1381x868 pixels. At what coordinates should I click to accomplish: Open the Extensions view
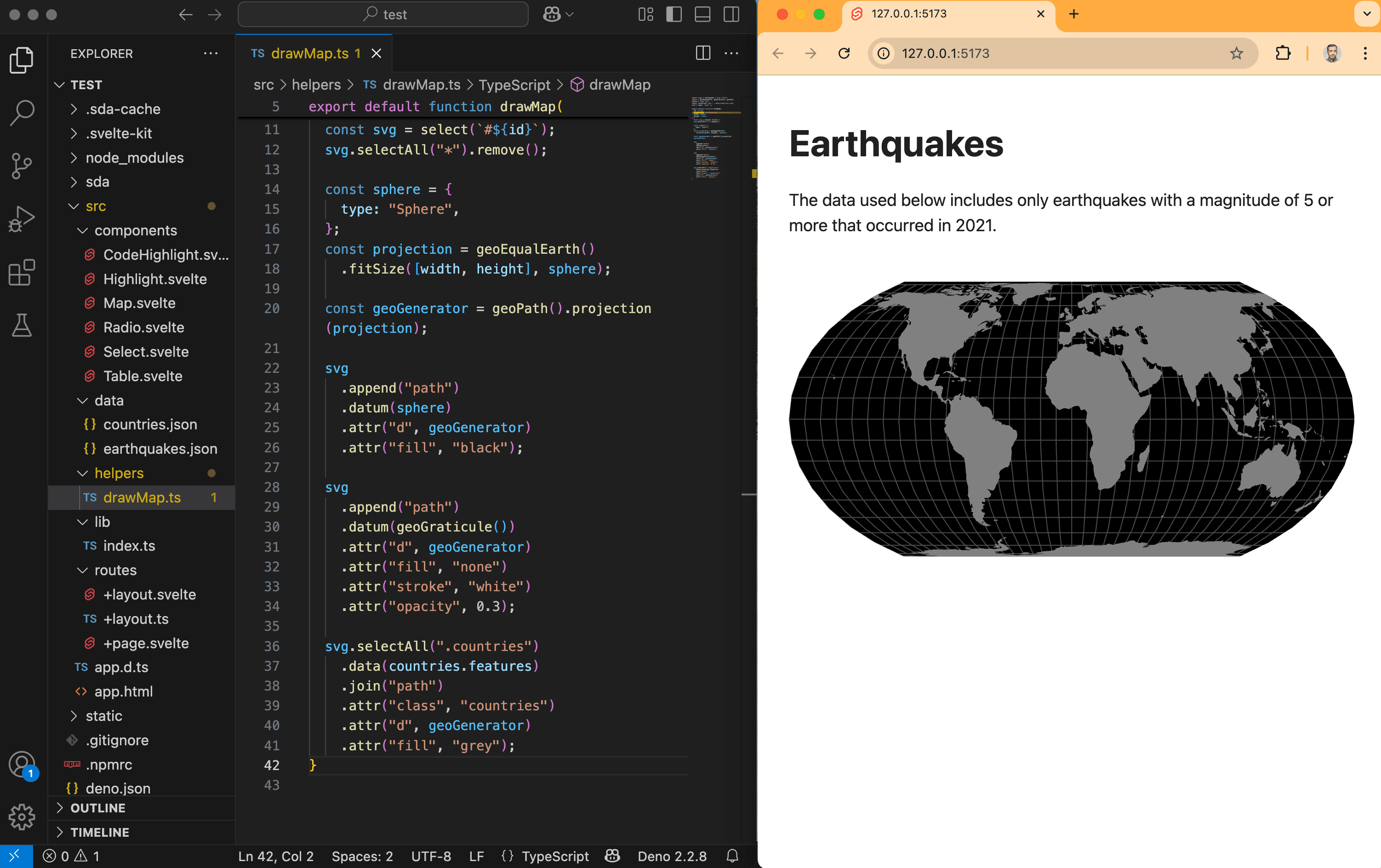[x=23, y=272]
